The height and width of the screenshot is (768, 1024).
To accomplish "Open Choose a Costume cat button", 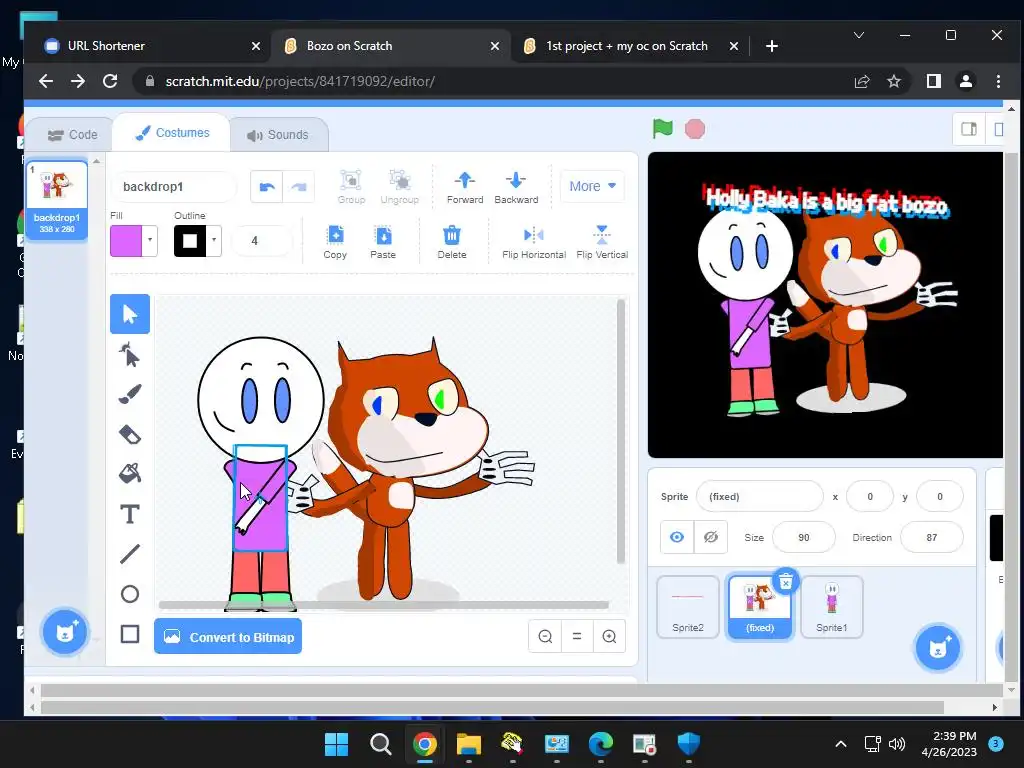I will click(65, 632).
